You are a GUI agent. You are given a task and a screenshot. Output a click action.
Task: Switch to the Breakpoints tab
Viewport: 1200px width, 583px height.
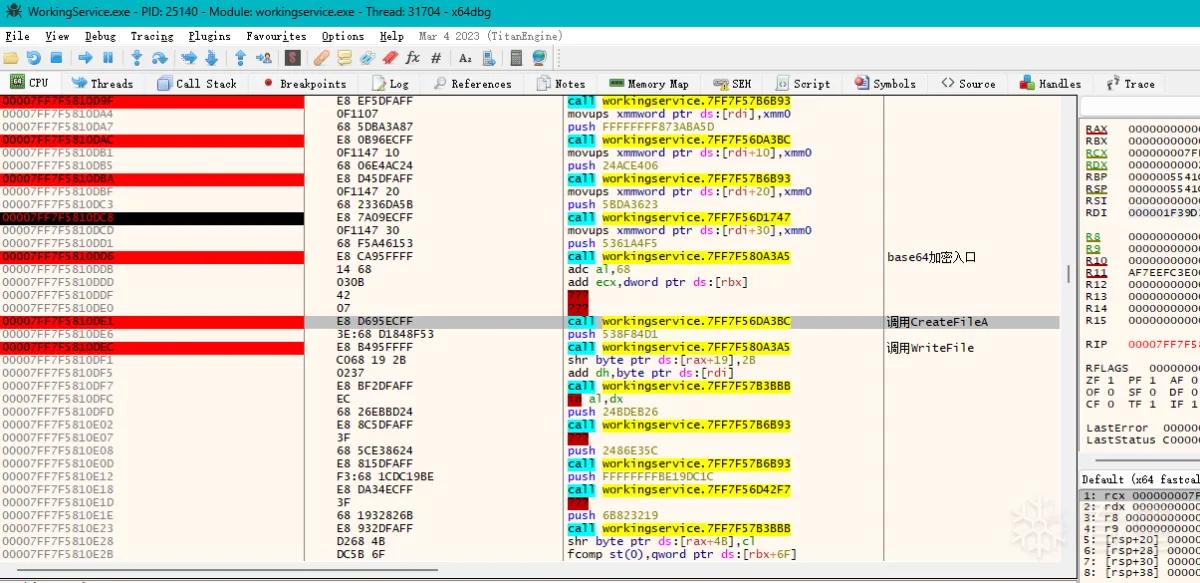coord(303,84)
